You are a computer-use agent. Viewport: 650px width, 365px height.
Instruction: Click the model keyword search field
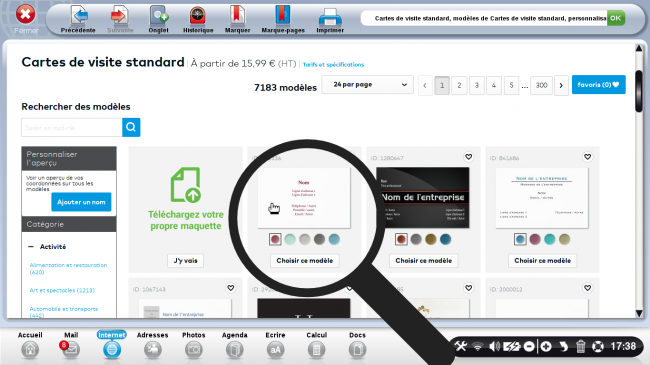72,127
